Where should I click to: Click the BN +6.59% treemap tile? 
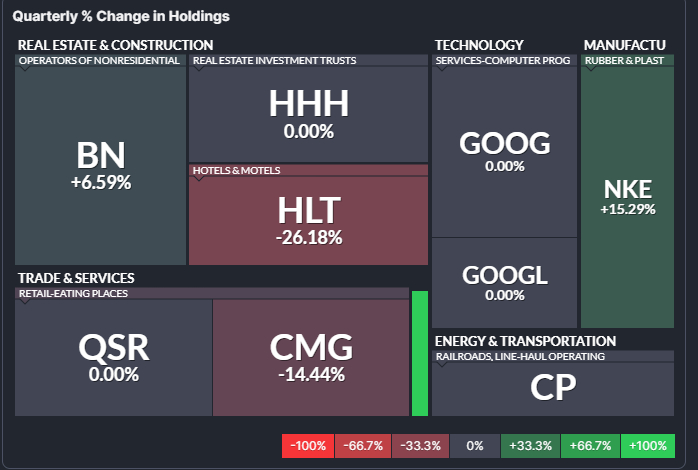101,165
